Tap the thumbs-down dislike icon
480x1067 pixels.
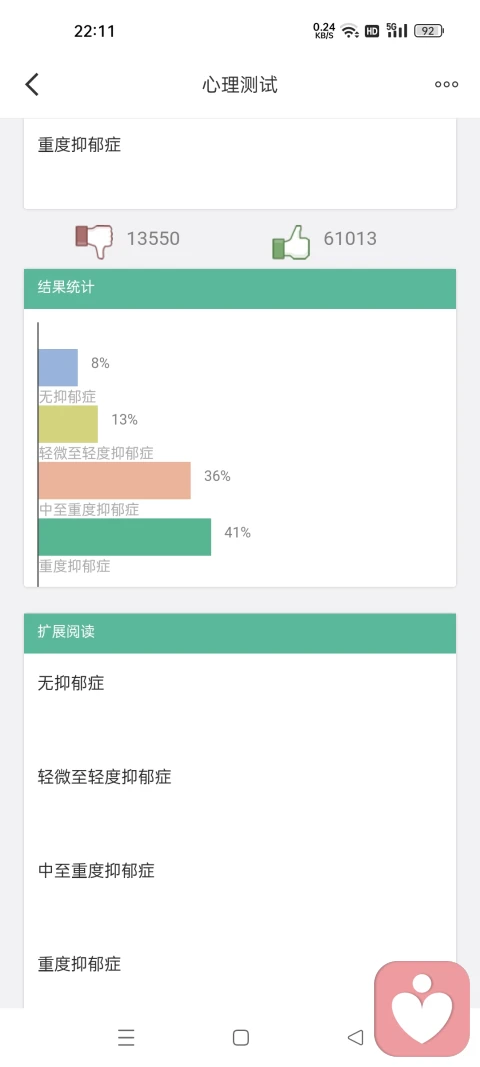(x=94, y=240)
